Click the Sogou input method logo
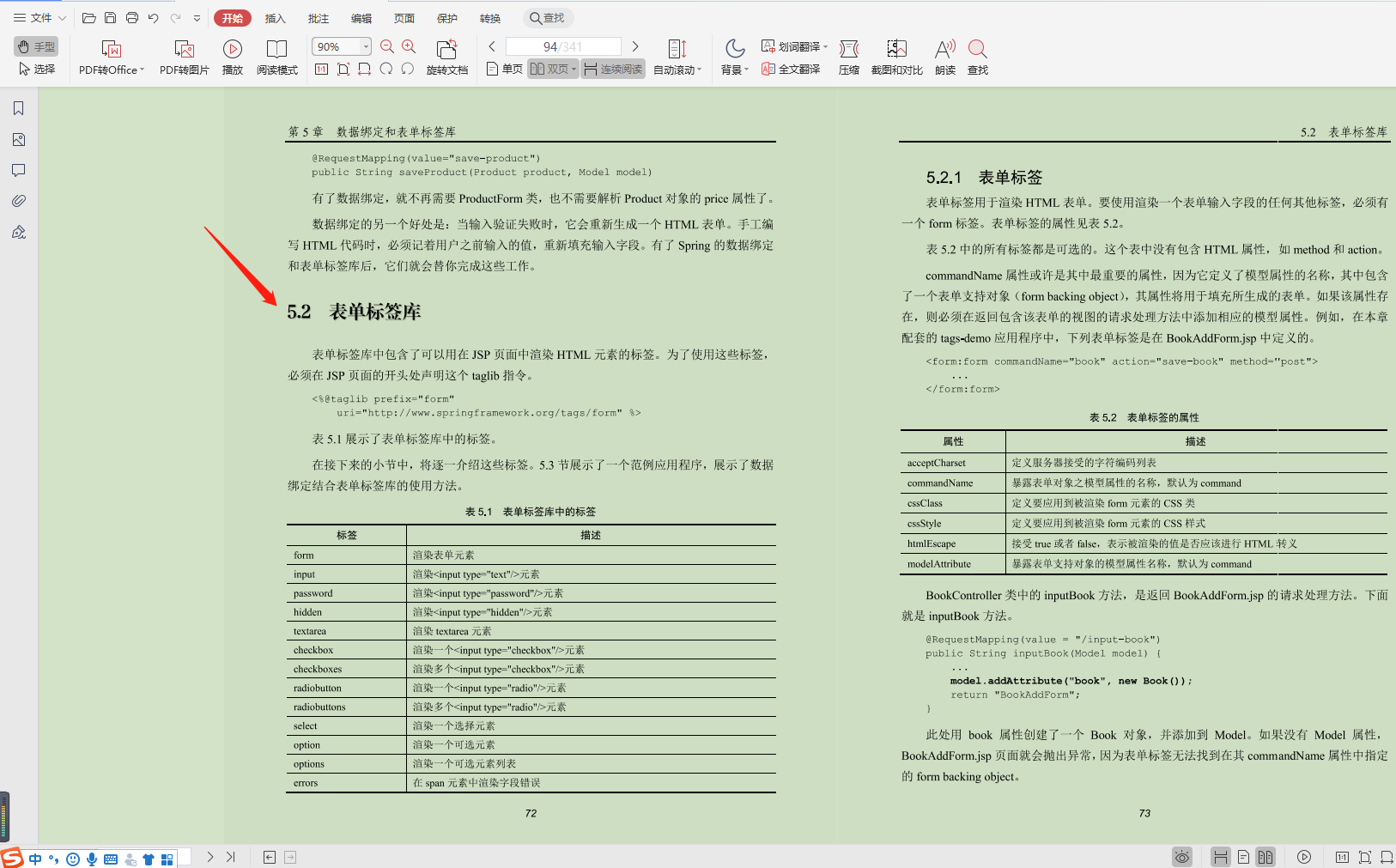This screenshot has height=868, width=1396. pos(12,857)
